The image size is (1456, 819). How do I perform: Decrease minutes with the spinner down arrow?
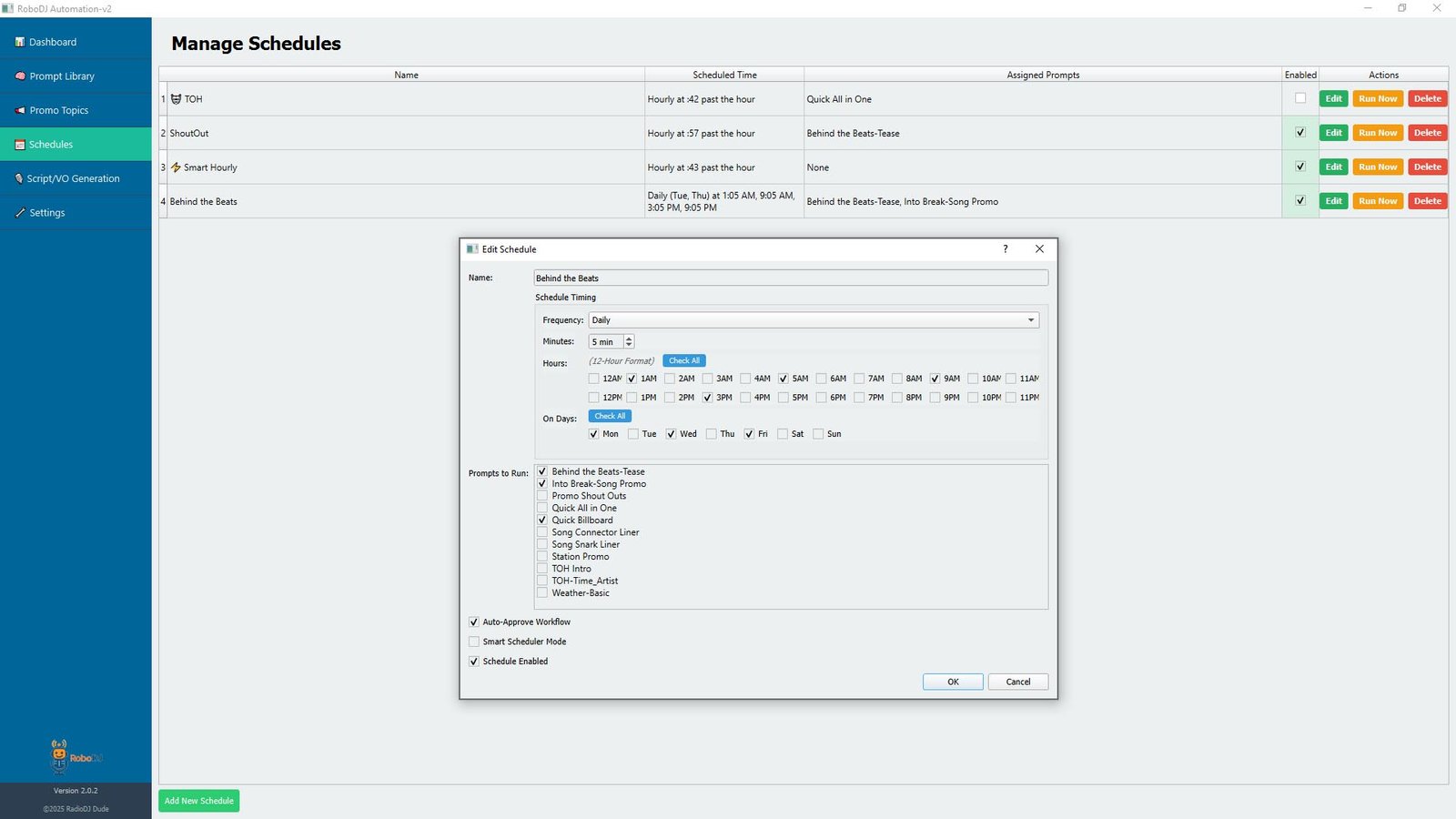(629, 346)
